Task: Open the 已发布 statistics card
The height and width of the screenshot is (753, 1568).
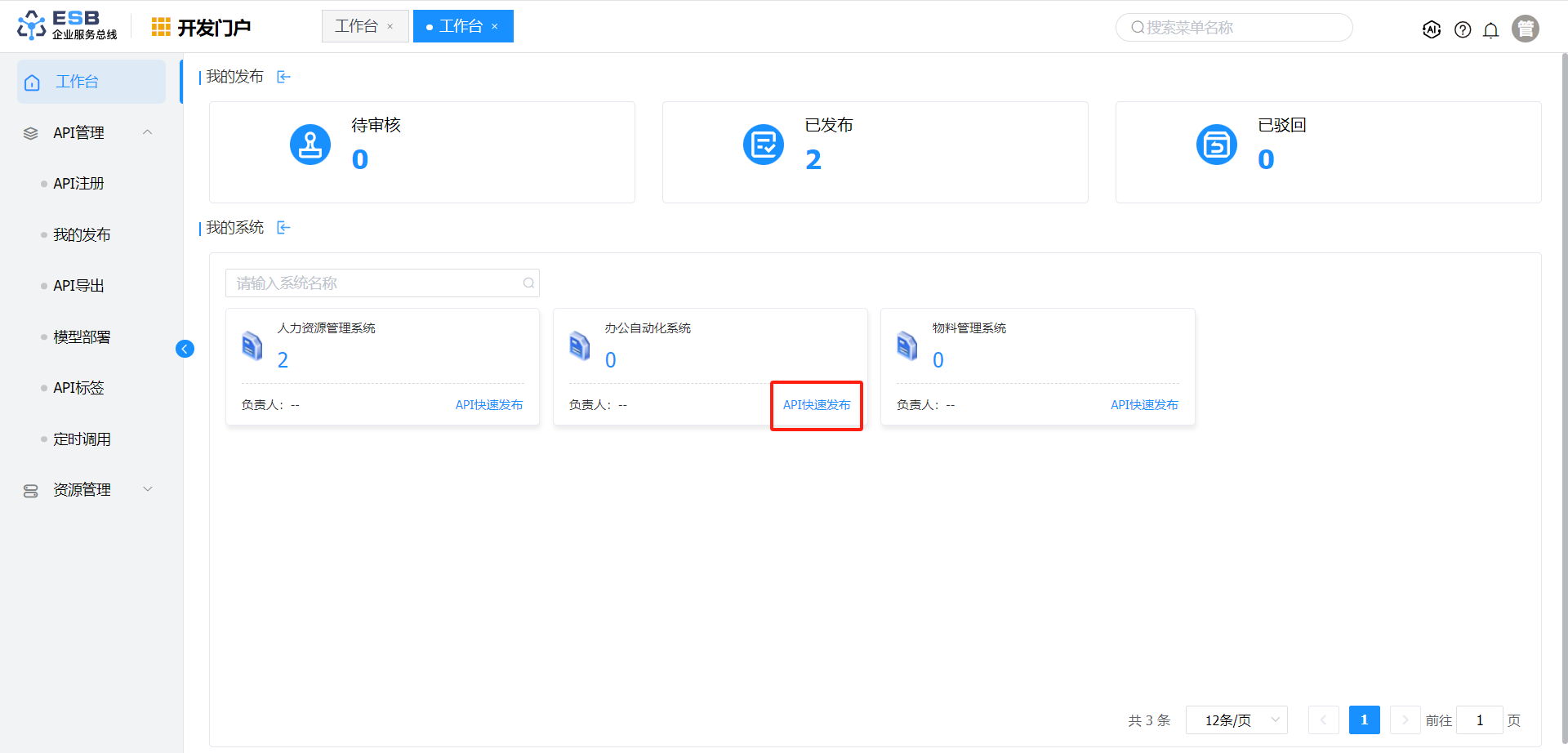Action: click(875, 152)
